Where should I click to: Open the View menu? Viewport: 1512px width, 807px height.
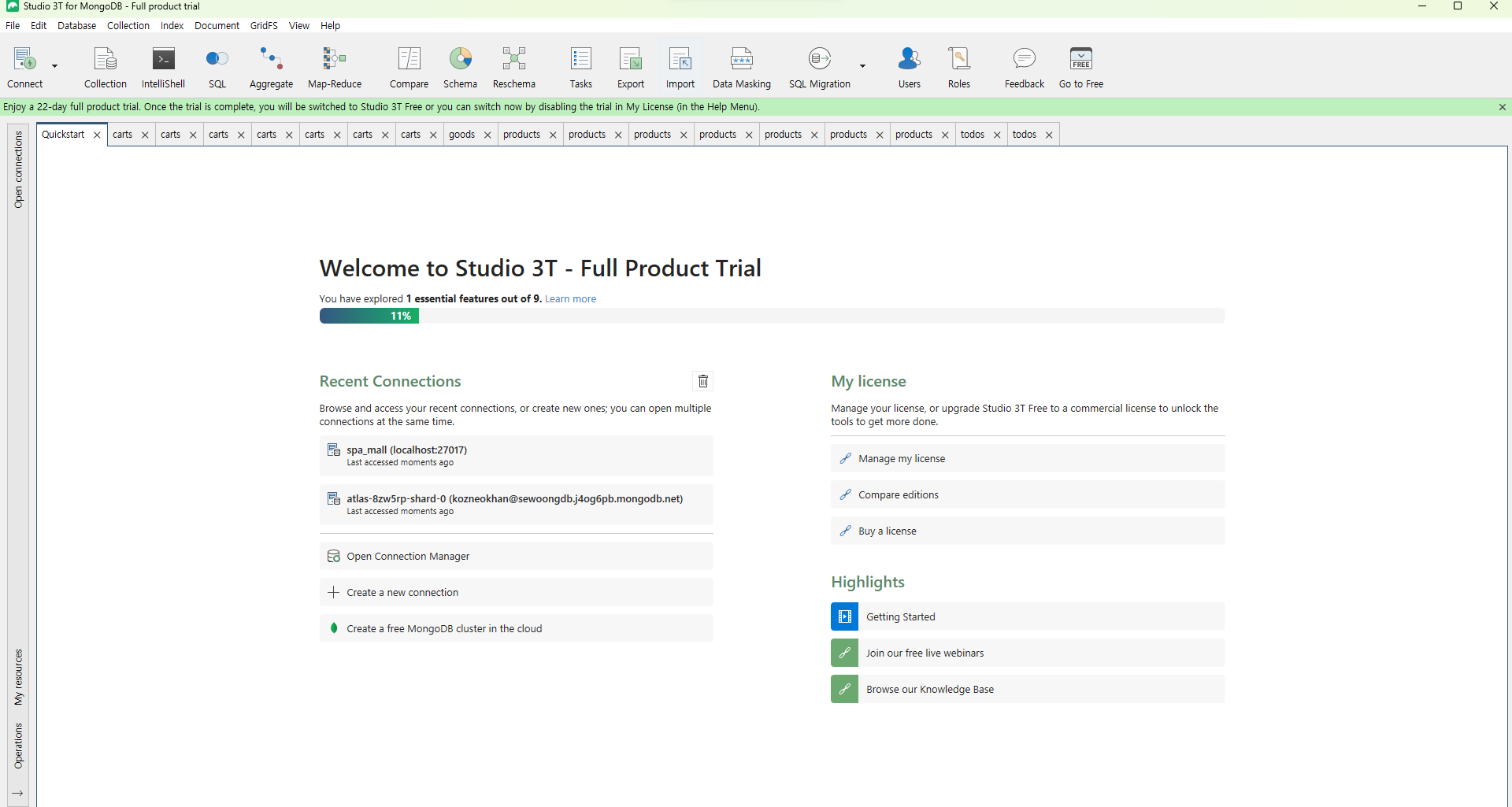tap(299, 26)
